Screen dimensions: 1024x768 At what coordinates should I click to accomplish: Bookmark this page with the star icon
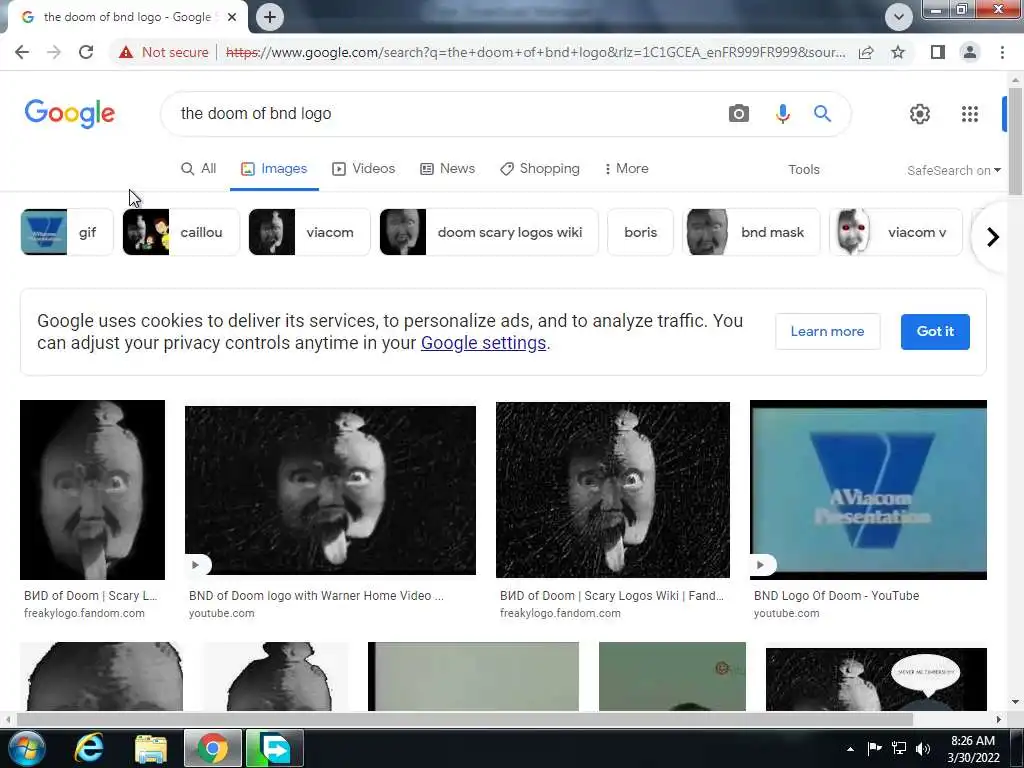point(898,52)
